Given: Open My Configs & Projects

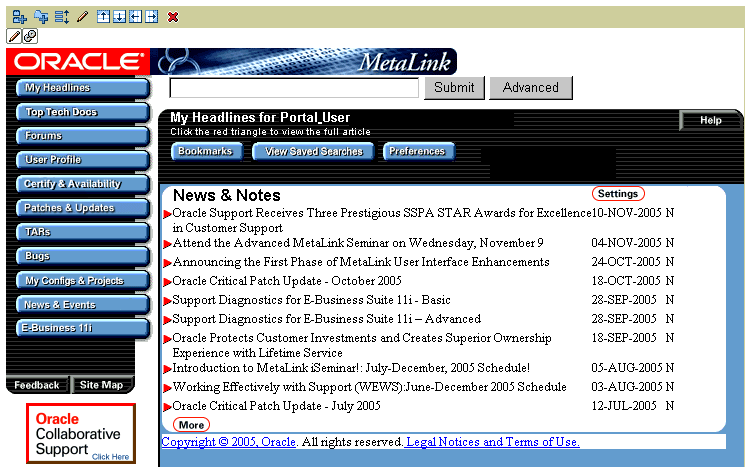Looking at the screenshot, I should (82, 281).
